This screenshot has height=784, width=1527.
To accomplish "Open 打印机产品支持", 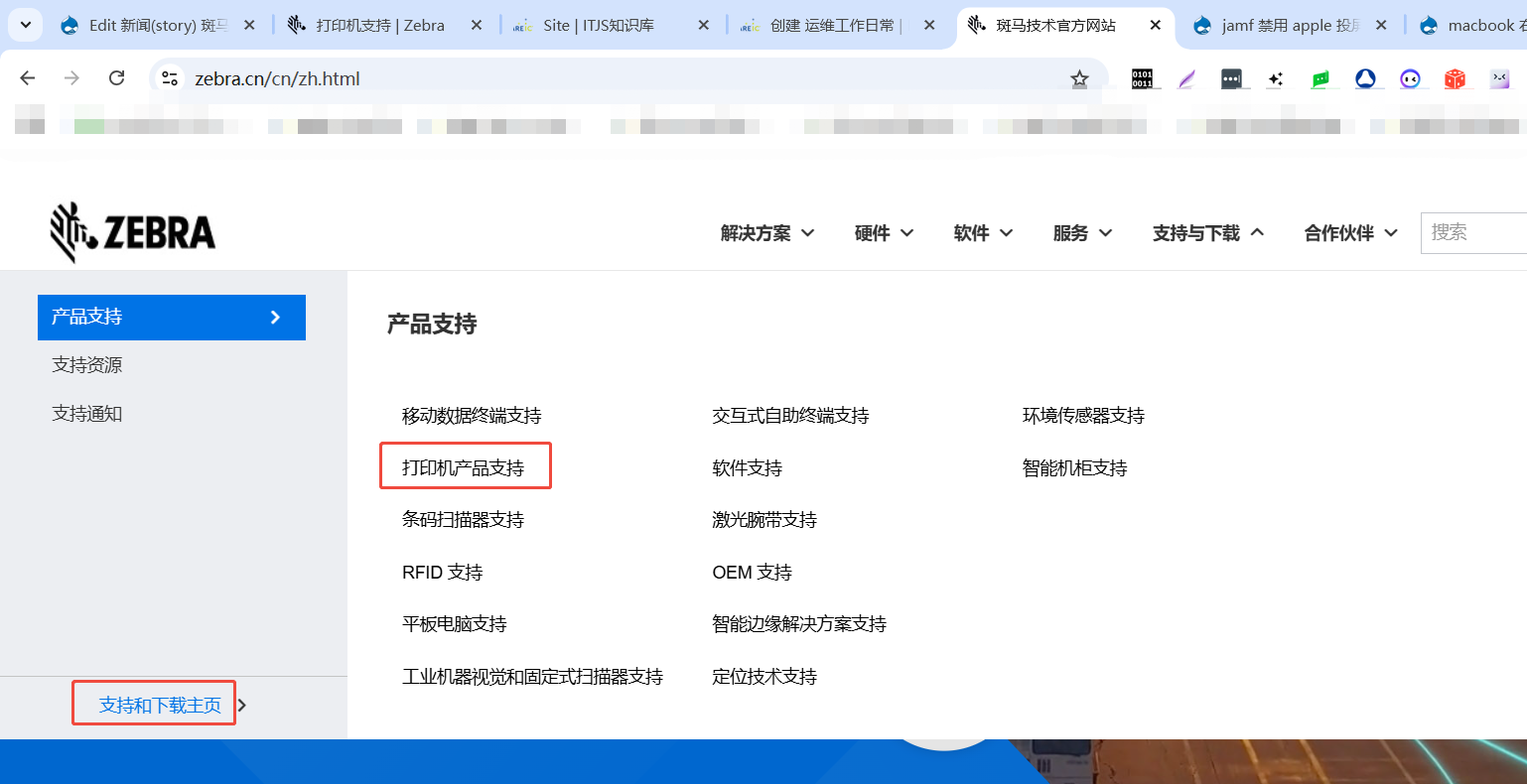I will click(463, 467).
